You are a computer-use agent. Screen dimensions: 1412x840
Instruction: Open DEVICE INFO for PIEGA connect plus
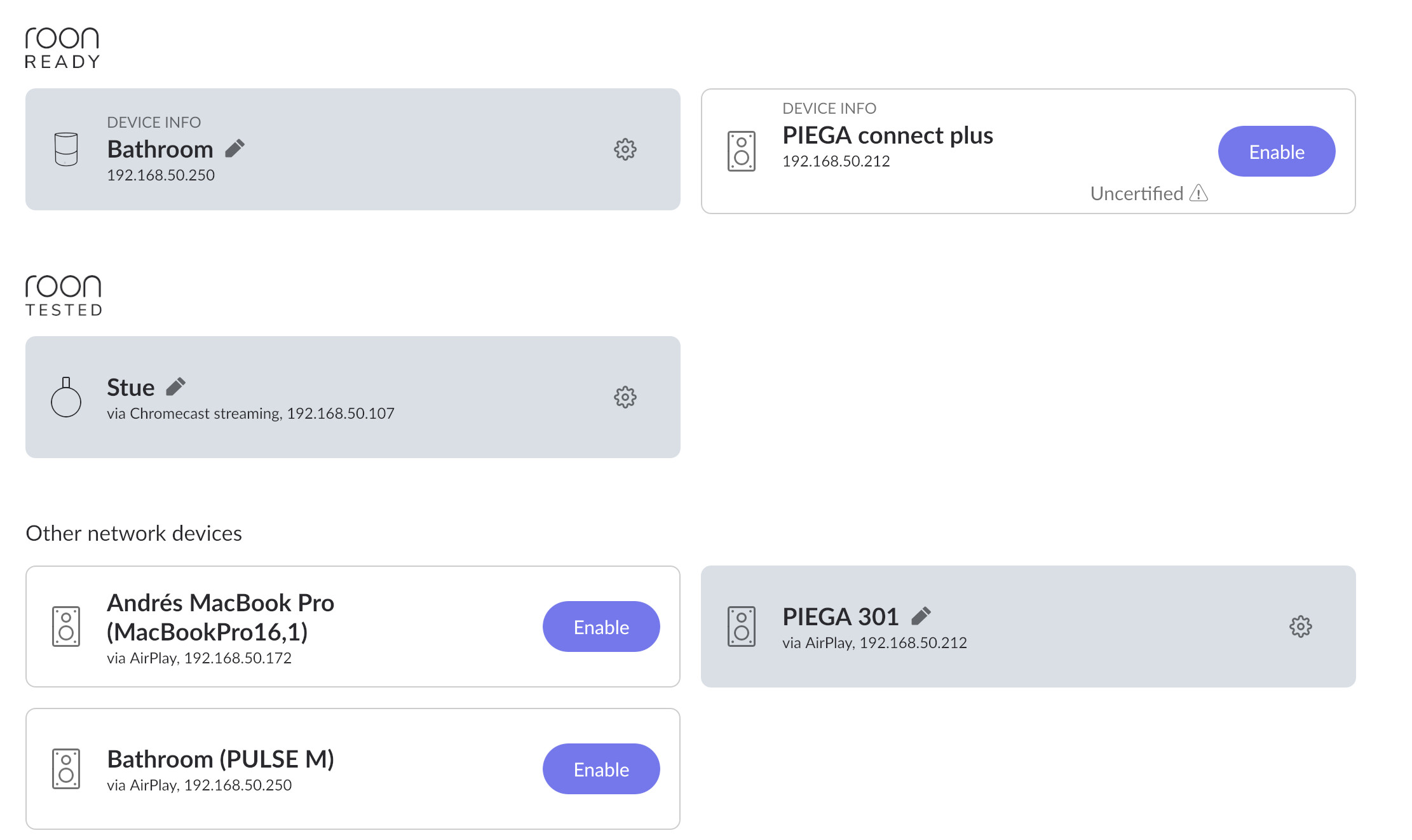829,108
